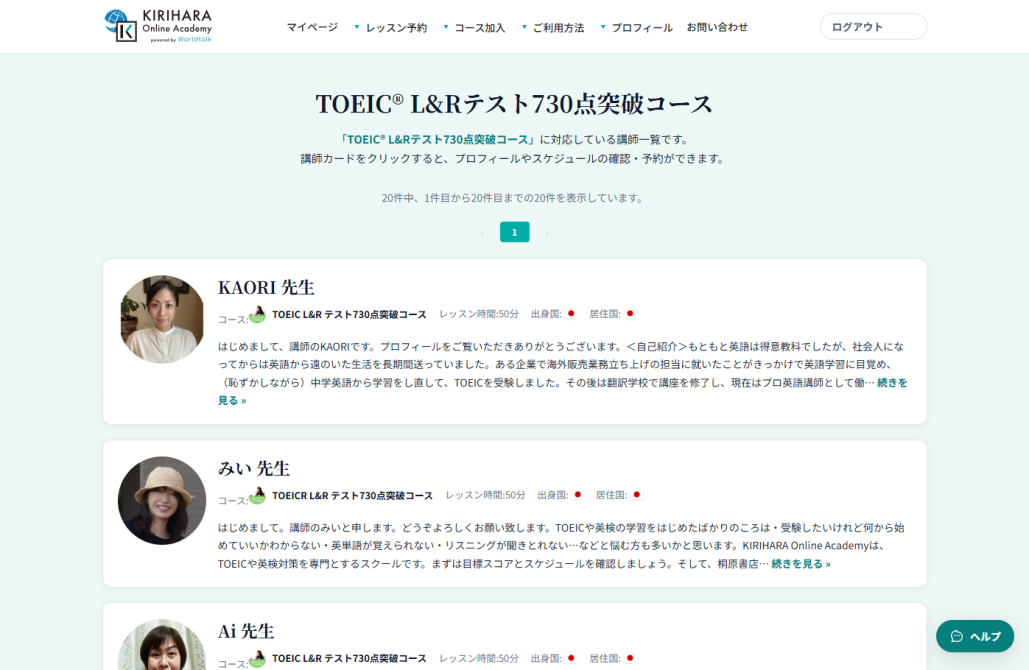This screenshot has height=670, width=1029.
Task: Click the ログアウト button
Action: 873,27
